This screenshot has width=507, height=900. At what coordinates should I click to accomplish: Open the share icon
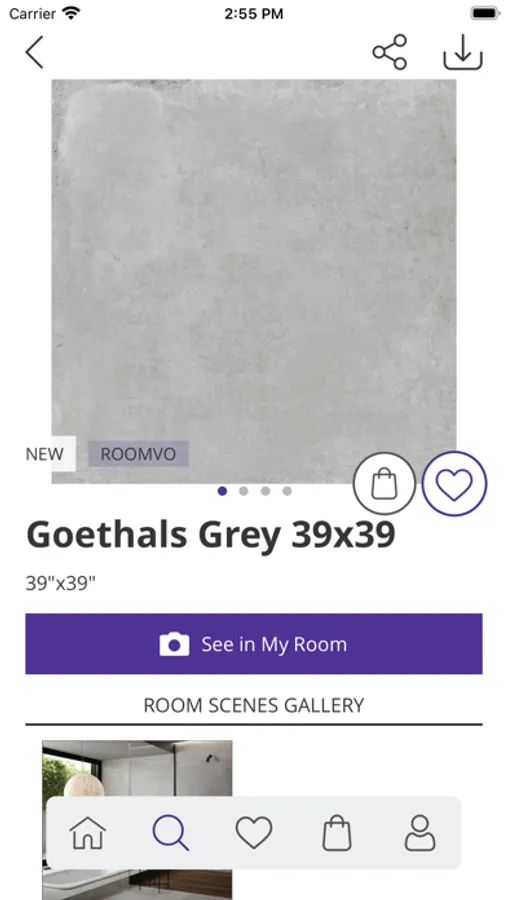[390, 52]
